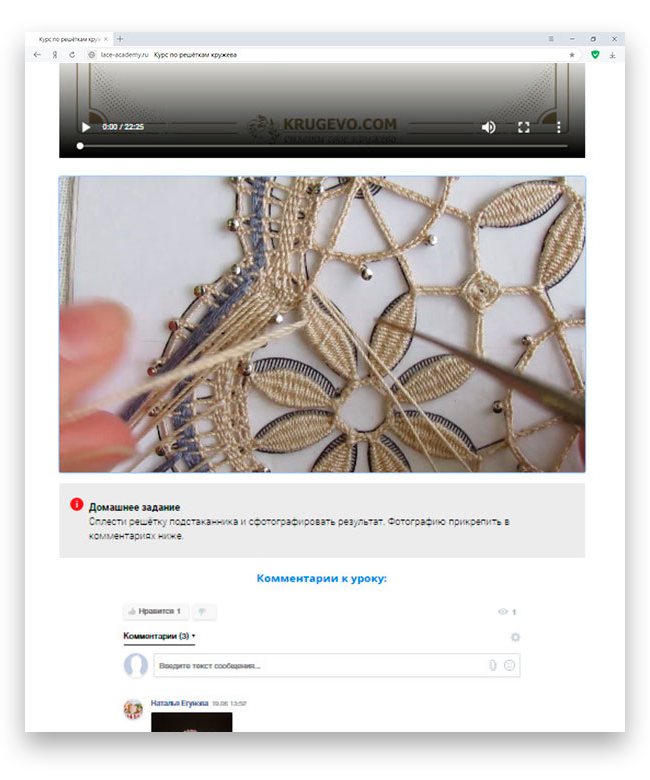Open emoji picker smiley icon
The height and width of the screenshot is (780, 650).
click(509, 666)
